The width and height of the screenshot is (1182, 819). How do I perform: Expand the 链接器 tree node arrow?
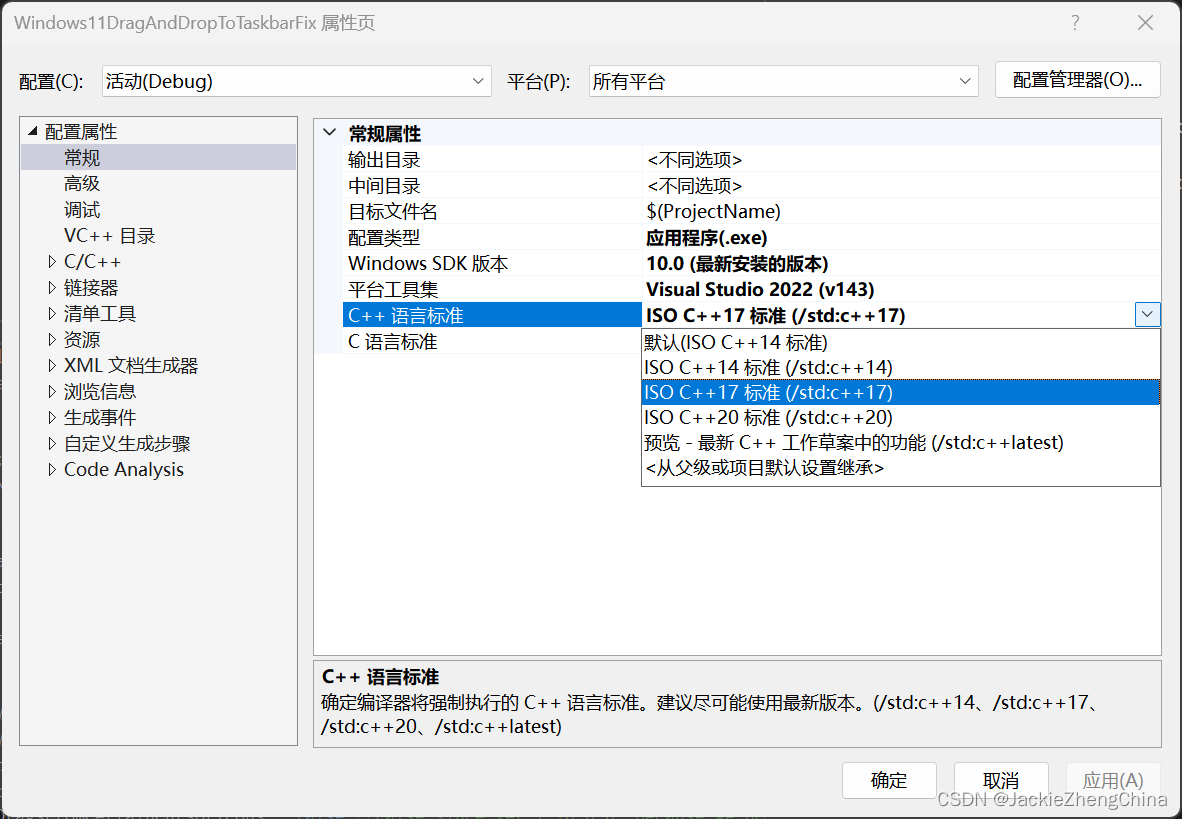click(51, 287)
